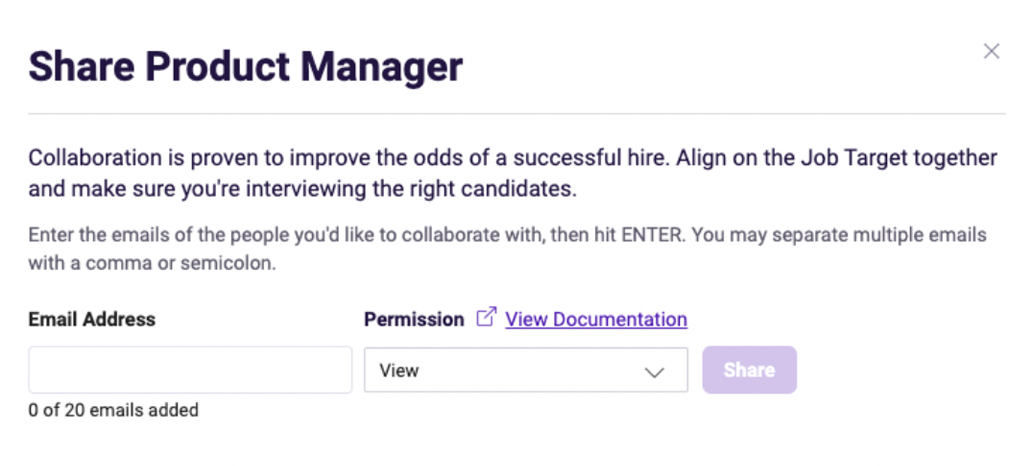Close the Share Product Manager dialog
Image resolution: width=1032 pixels, height=466 pixels.
(991, 51)
